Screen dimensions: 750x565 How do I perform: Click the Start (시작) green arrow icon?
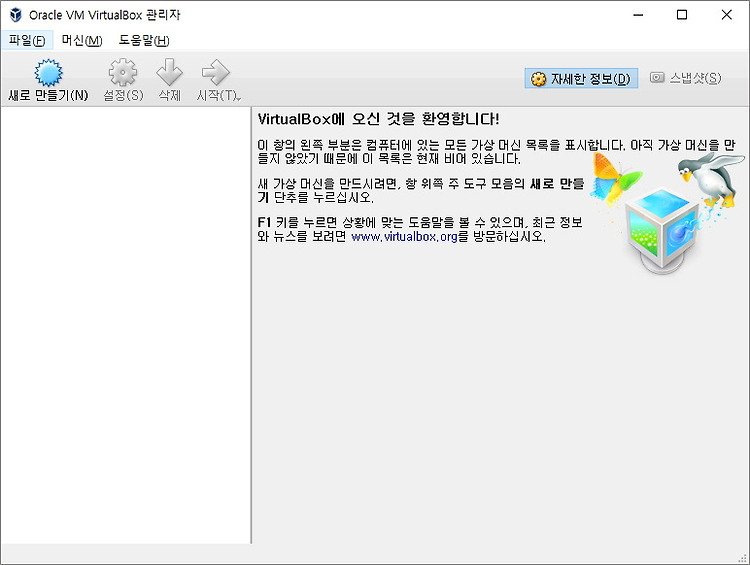216,72
